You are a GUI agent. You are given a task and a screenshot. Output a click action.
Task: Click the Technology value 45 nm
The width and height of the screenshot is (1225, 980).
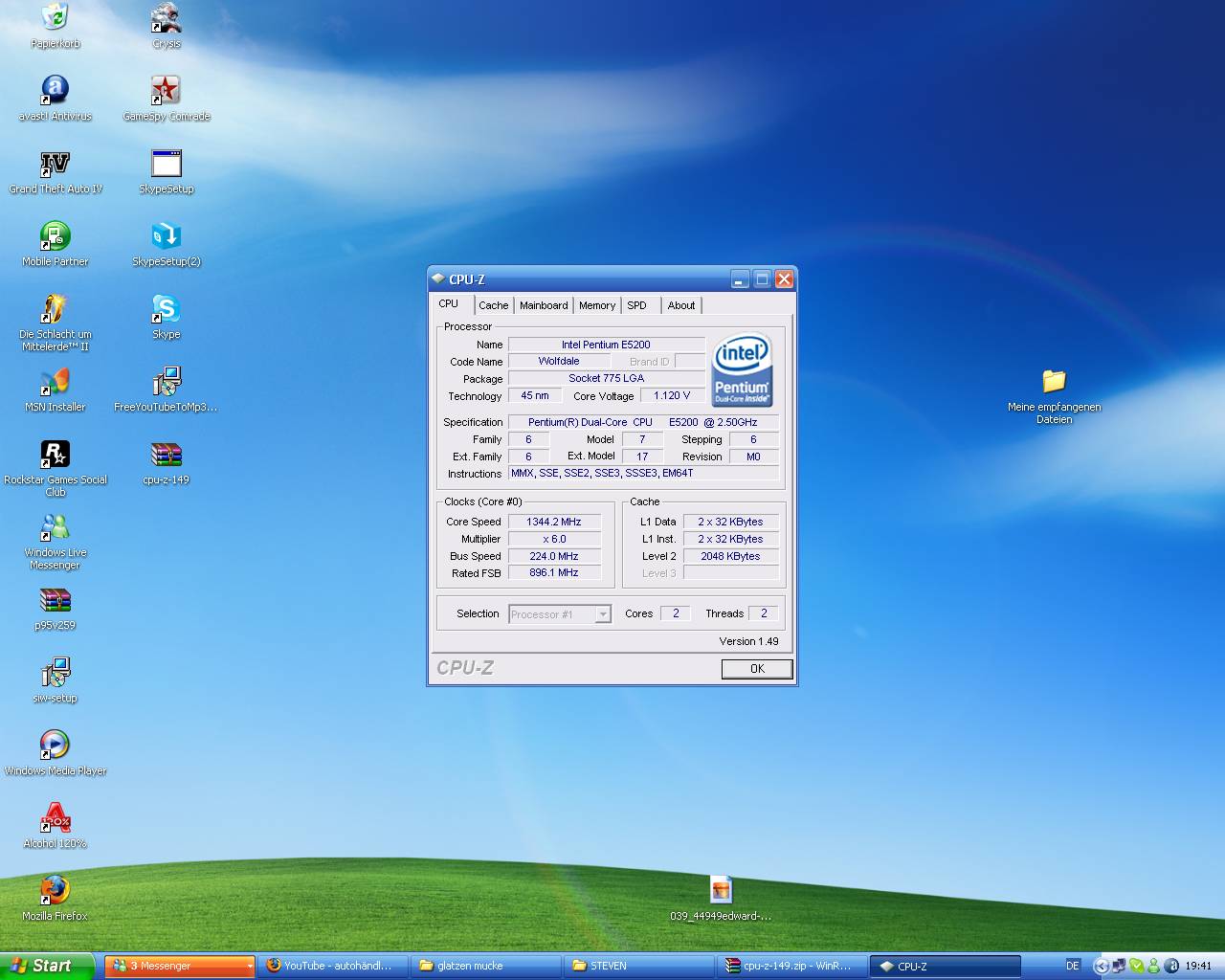535,395
